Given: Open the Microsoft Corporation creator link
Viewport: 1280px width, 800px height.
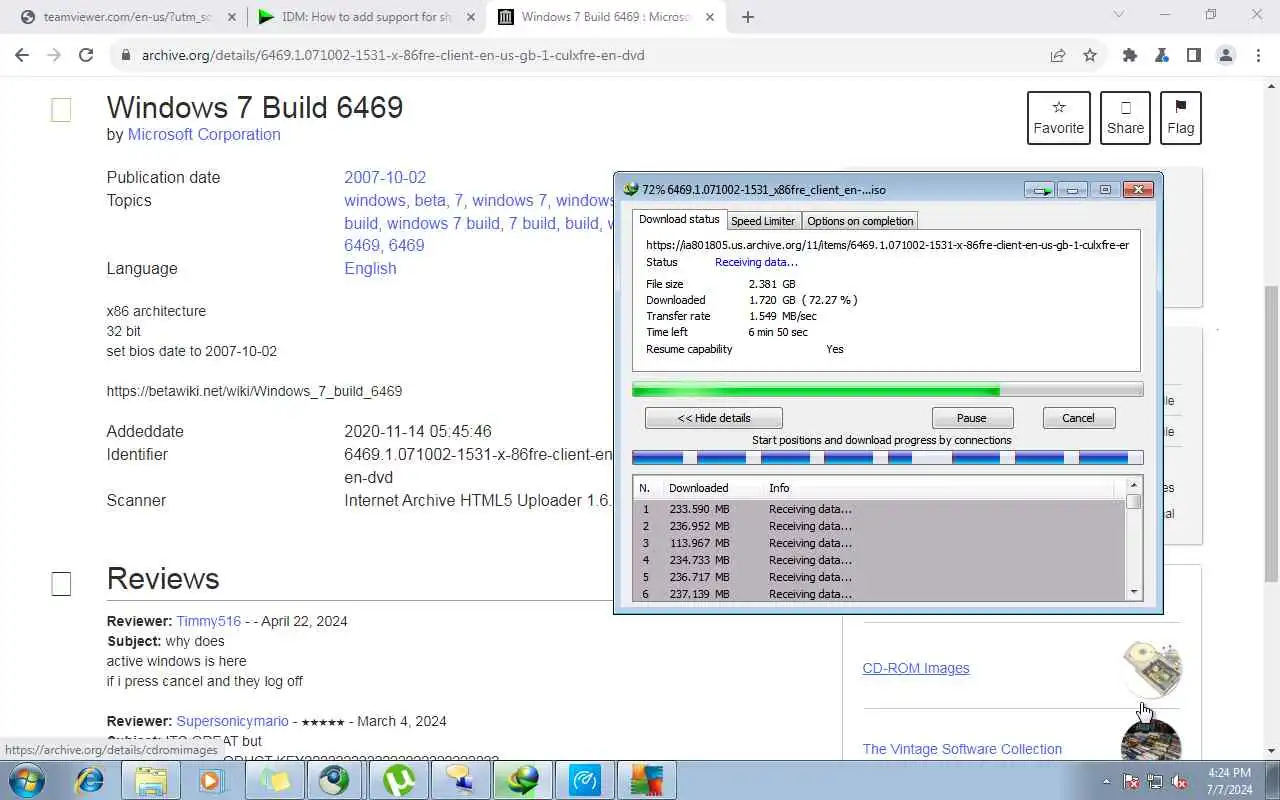Looking at the screenshot, I should pos(204,134).
